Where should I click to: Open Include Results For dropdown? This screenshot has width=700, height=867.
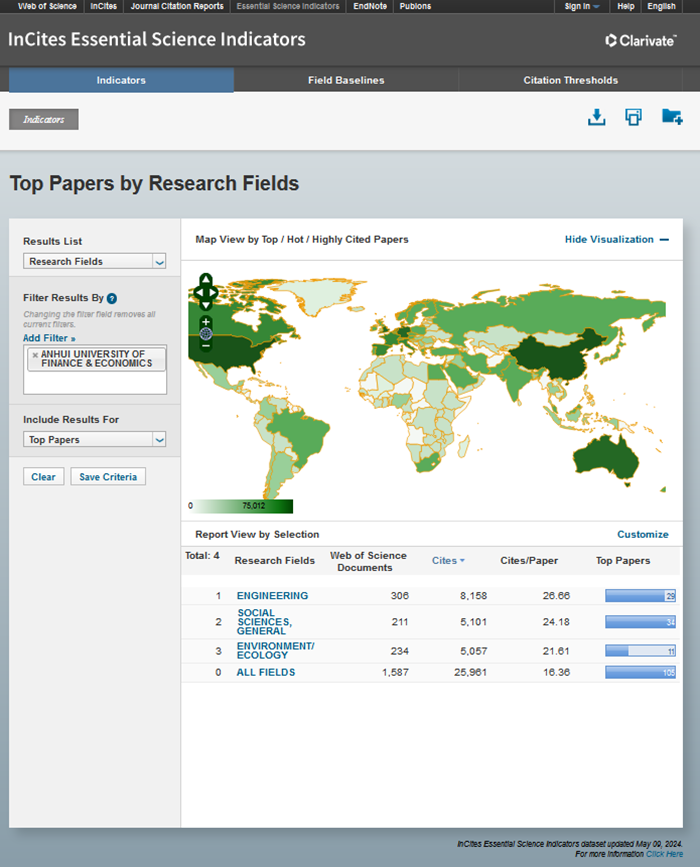tap(95, 439)
